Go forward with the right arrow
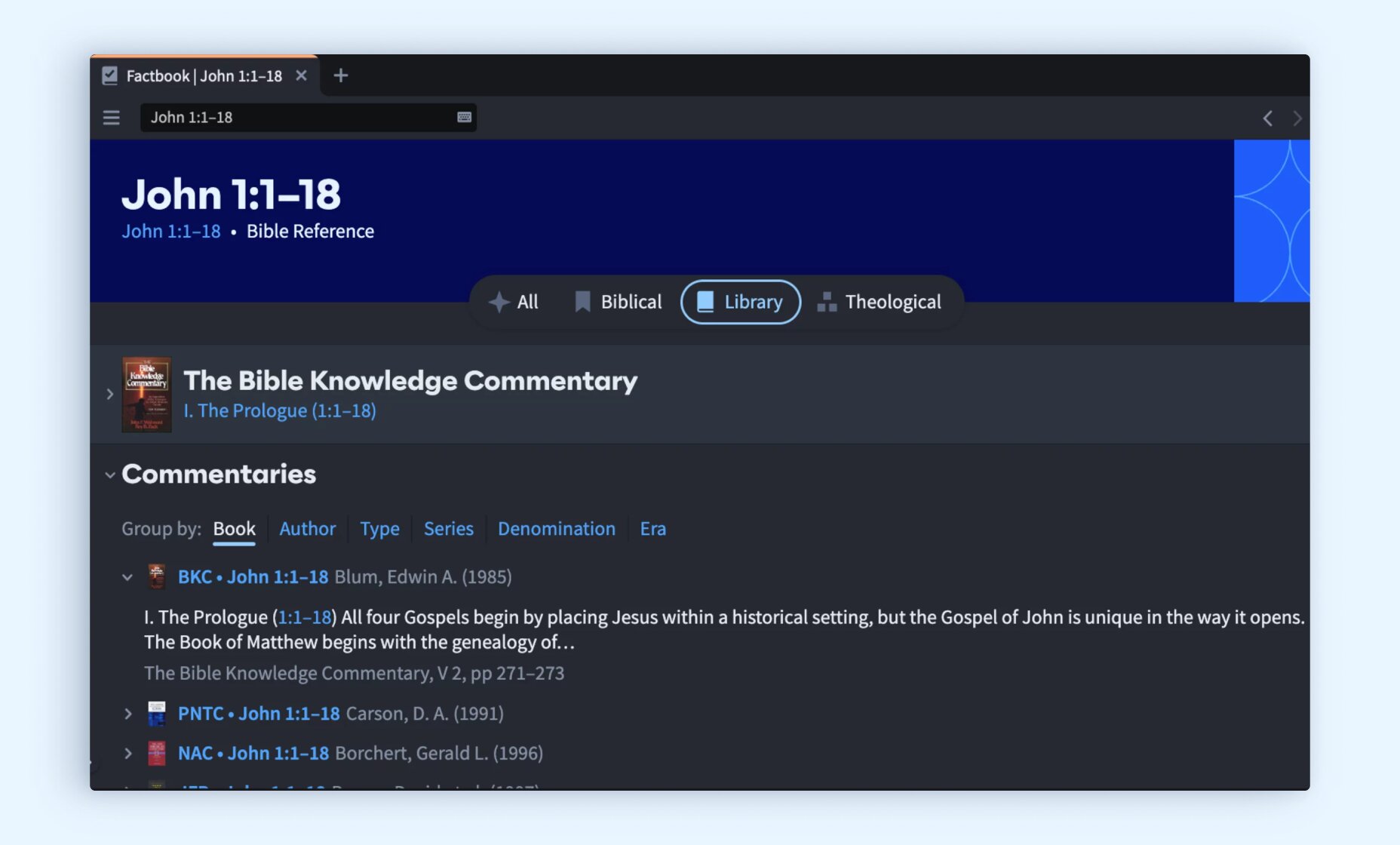This screenshot has height=845, width=1400. 1297,118
